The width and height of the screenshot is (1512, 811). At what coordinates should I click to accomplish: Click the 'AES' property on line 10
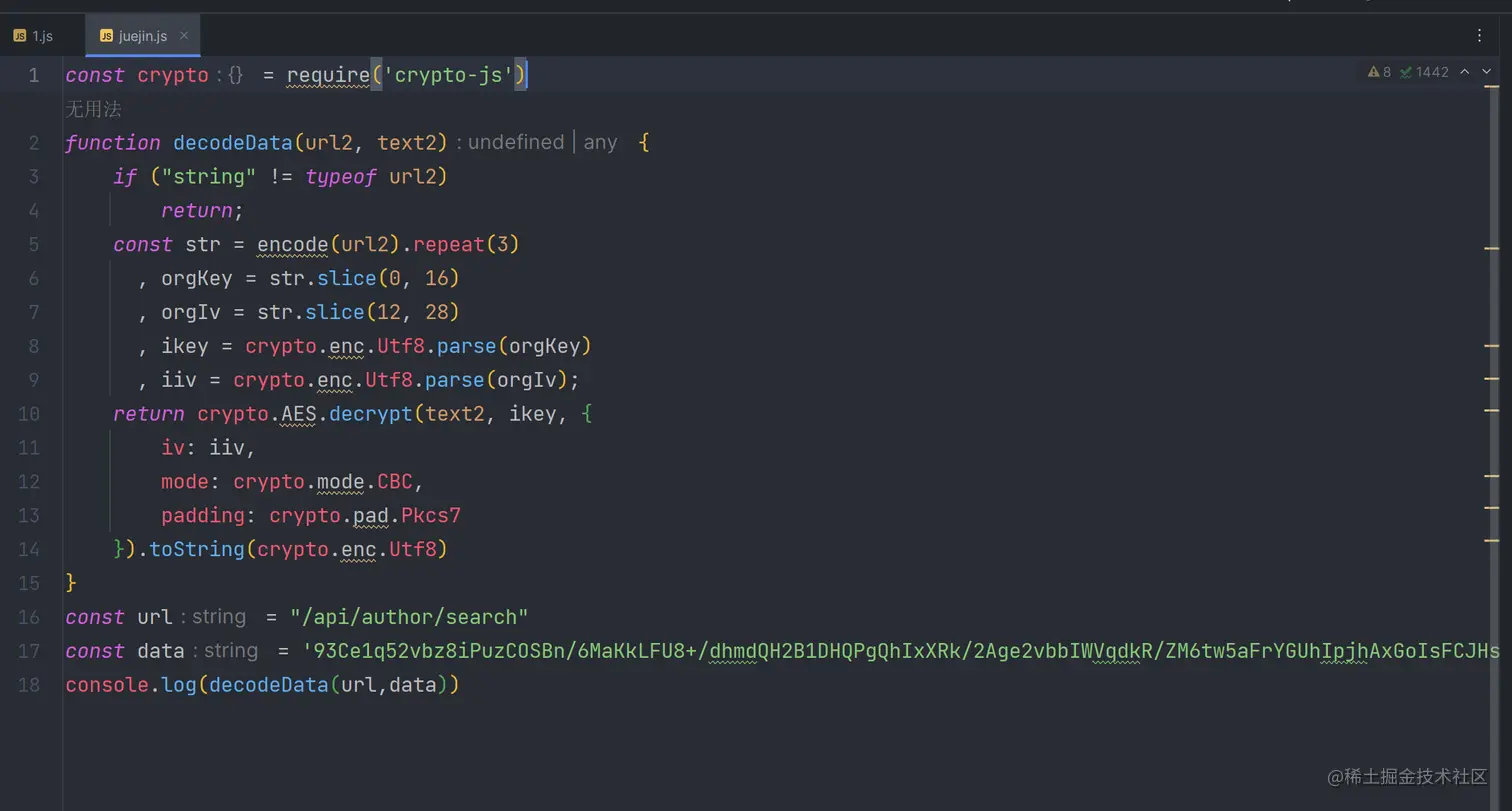click(299, 415)
